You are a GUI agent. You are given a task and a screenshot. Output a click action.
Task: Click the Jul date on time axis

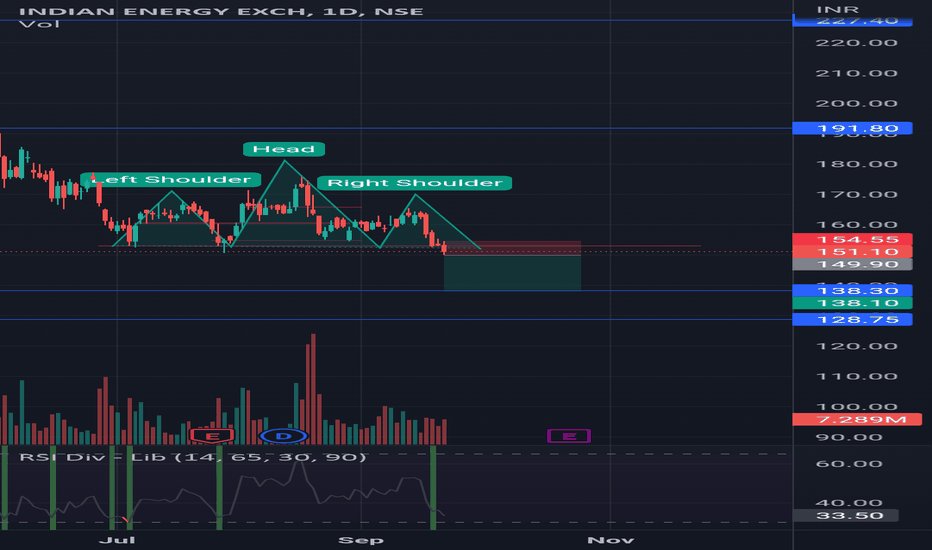point(117,540)
